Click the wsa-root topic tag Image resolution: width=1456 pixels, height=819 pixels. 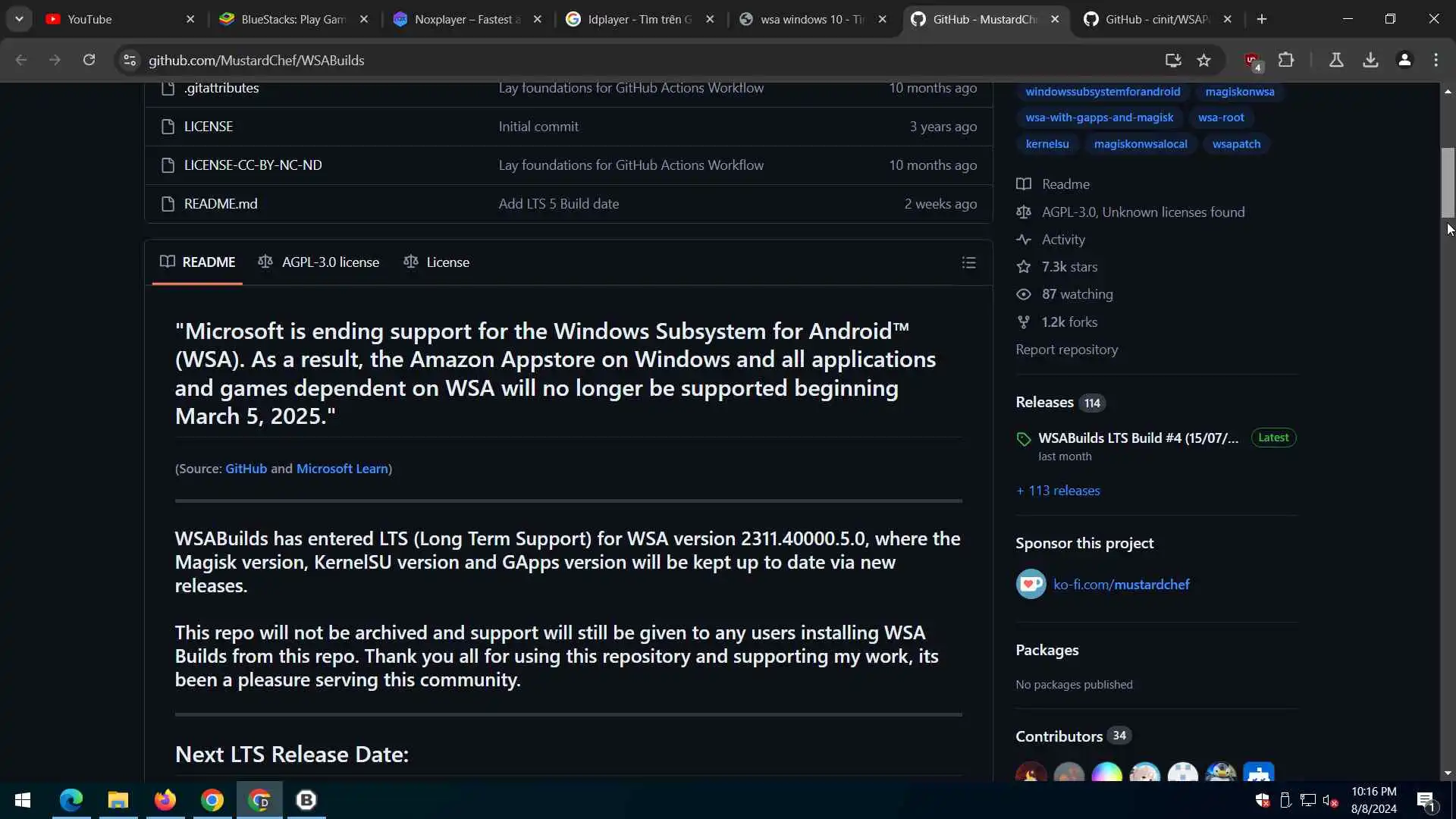tap(1220, 118)
